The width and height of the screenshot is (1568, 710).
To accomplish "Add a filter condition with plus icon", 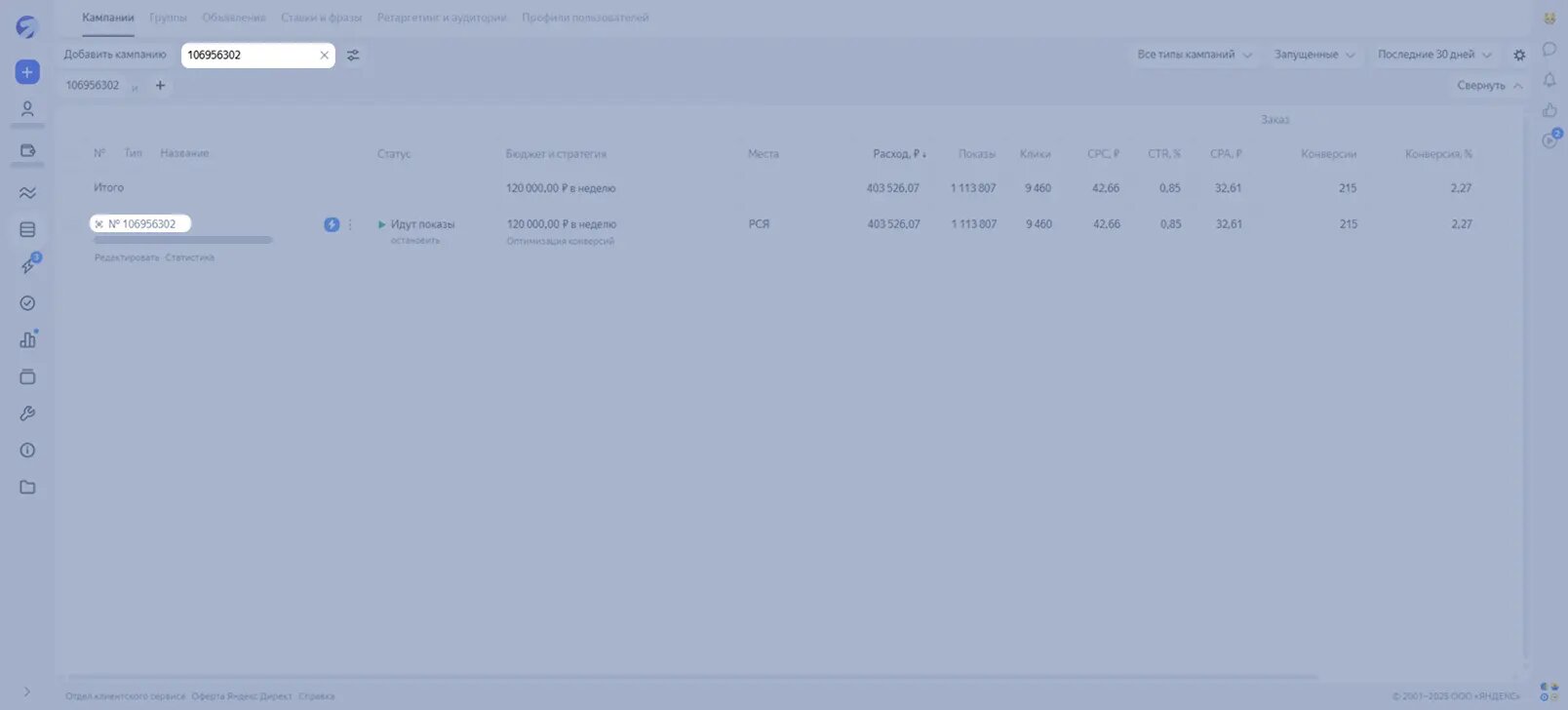I will (160, 86).
